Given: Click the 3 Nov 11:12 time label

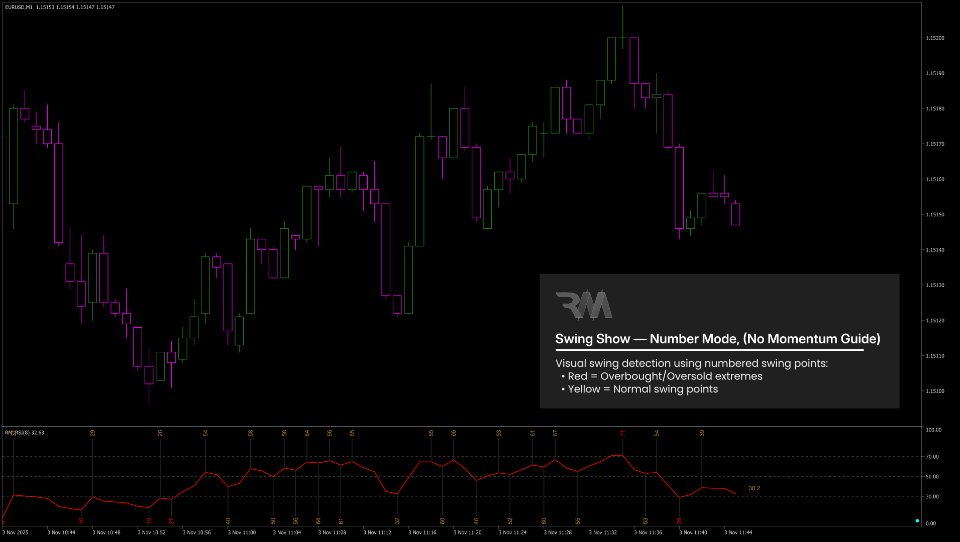Looking at the screenshot, I should click(x=378, y=532).
